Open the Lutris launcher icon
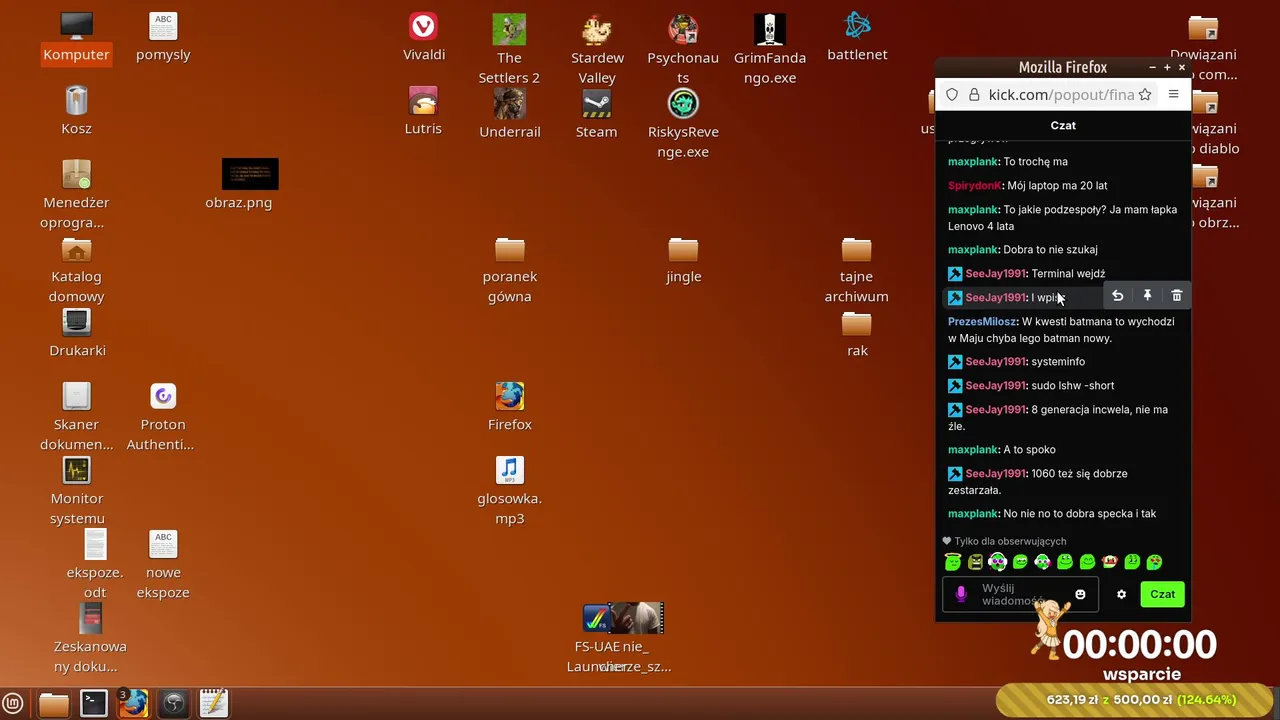The height and width of the screenshot is (720, 1280). pos(423,111)
